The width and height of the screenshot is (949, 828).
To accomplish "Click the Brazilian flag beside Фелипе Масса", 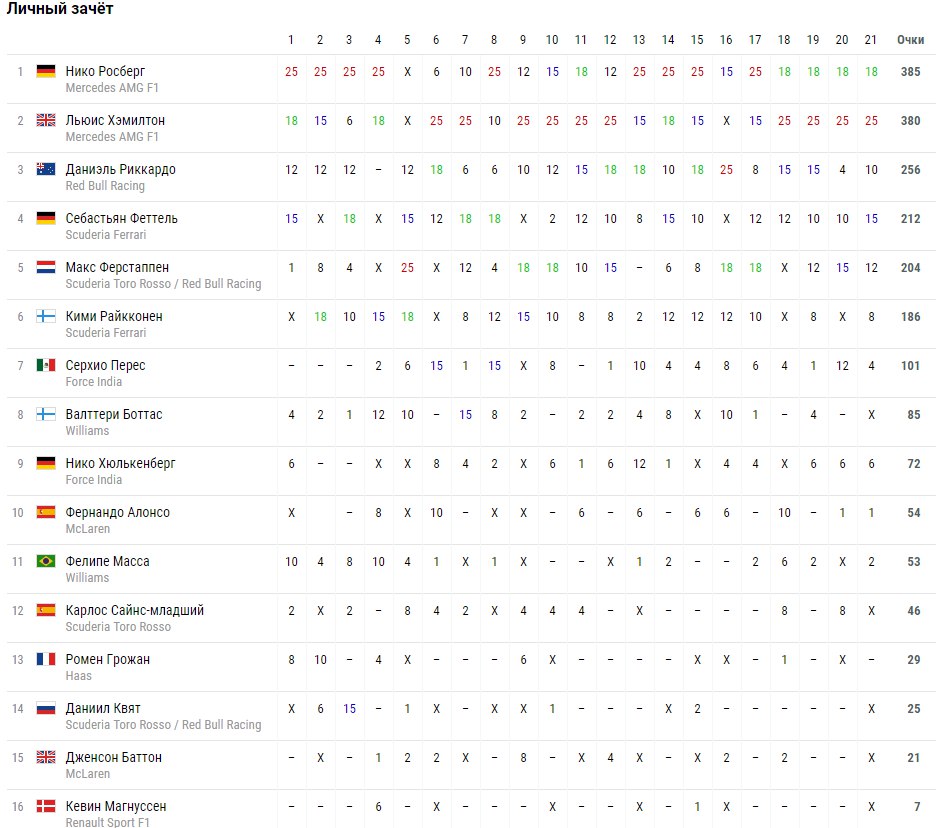I will (45, 562).
